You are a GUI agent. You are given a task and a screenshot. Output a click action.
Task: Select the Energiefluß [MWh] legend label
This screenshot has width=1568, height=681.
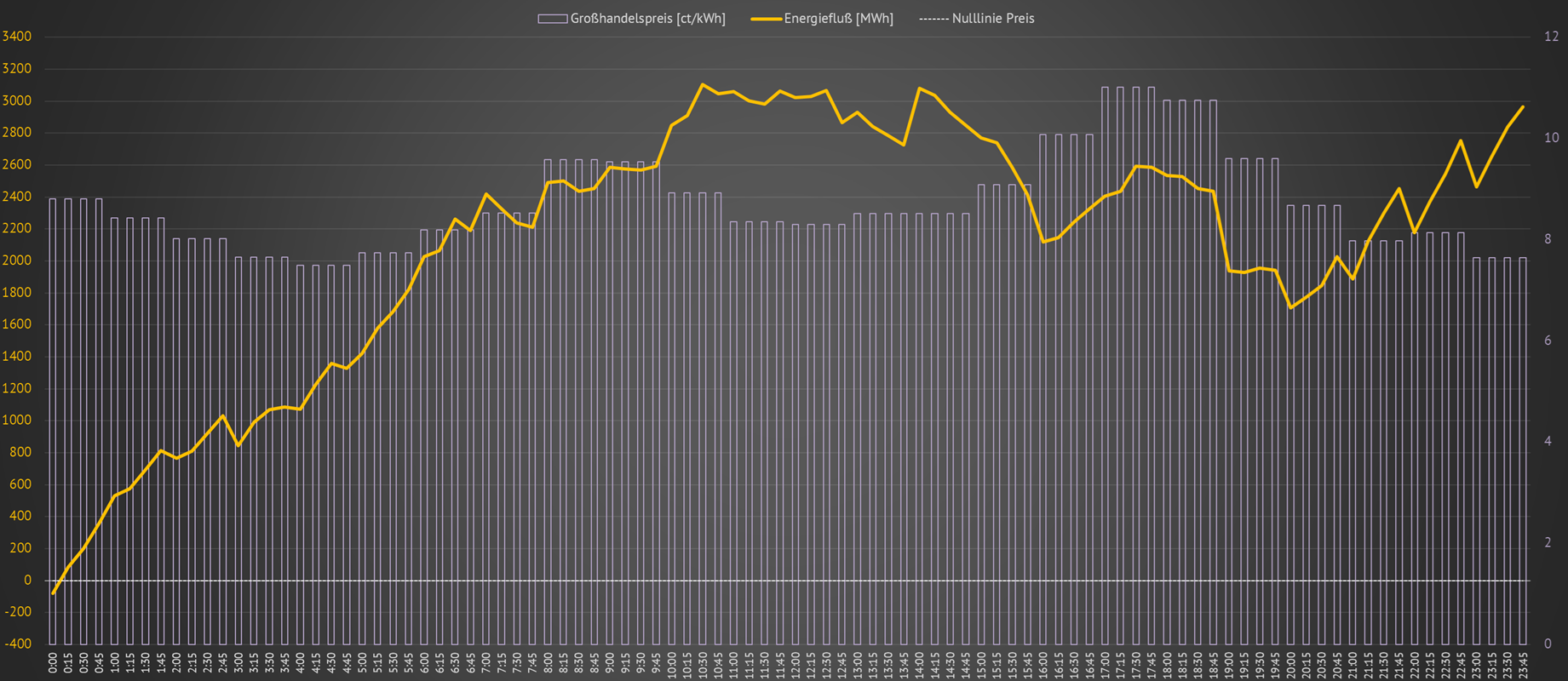pyautogui.click(x=838, y=19)
